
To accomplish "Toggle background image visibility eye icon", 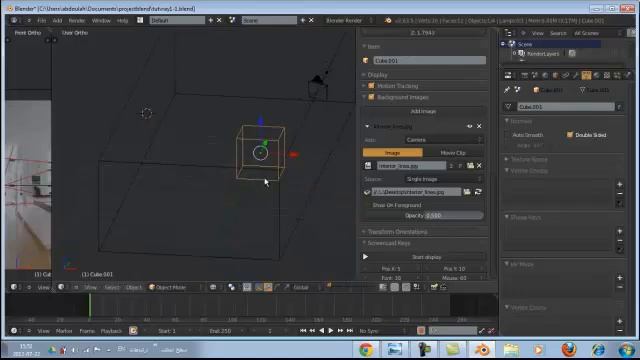I will (469, 127).
